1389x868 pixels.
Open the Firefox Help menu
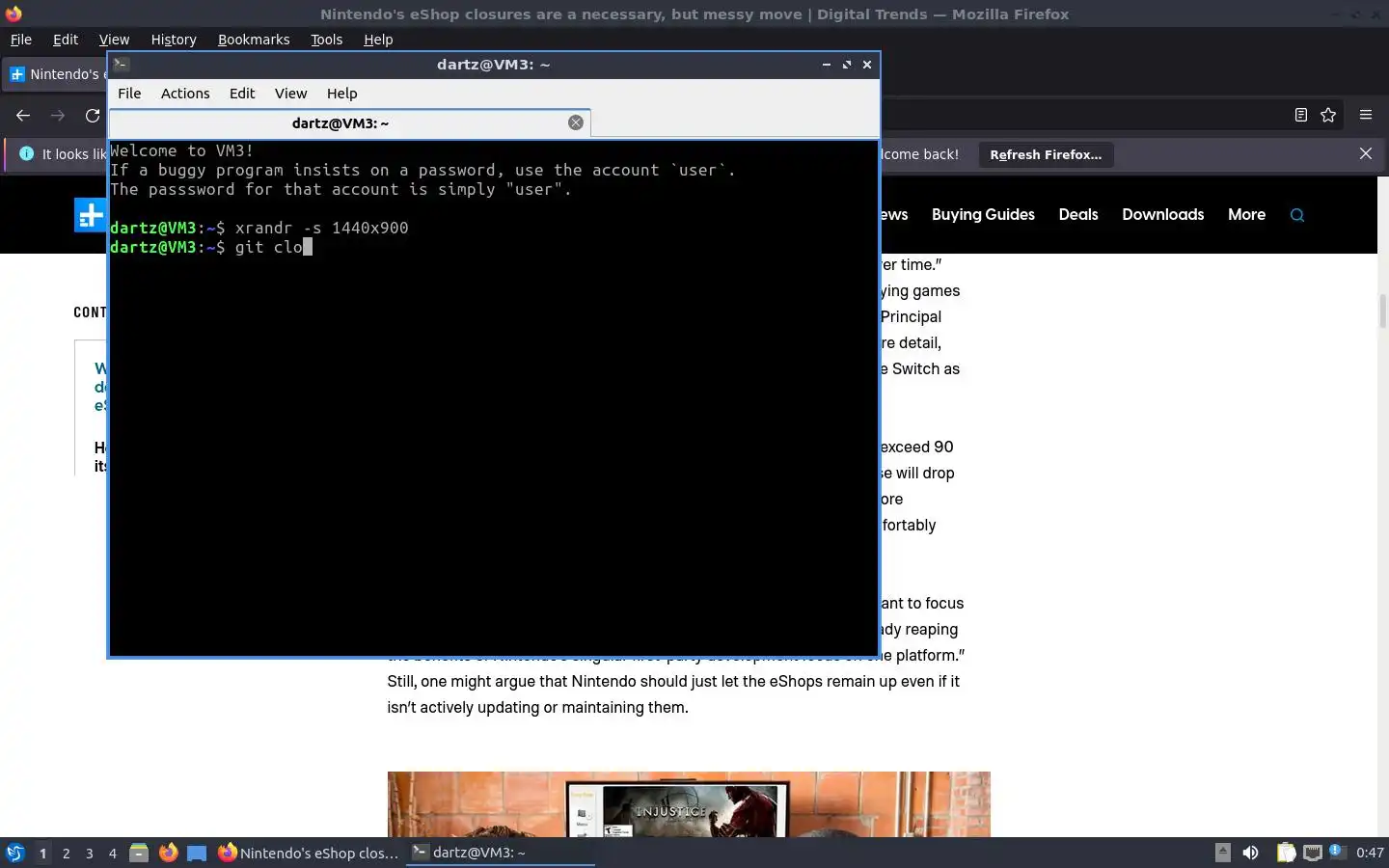click(378, 40)
